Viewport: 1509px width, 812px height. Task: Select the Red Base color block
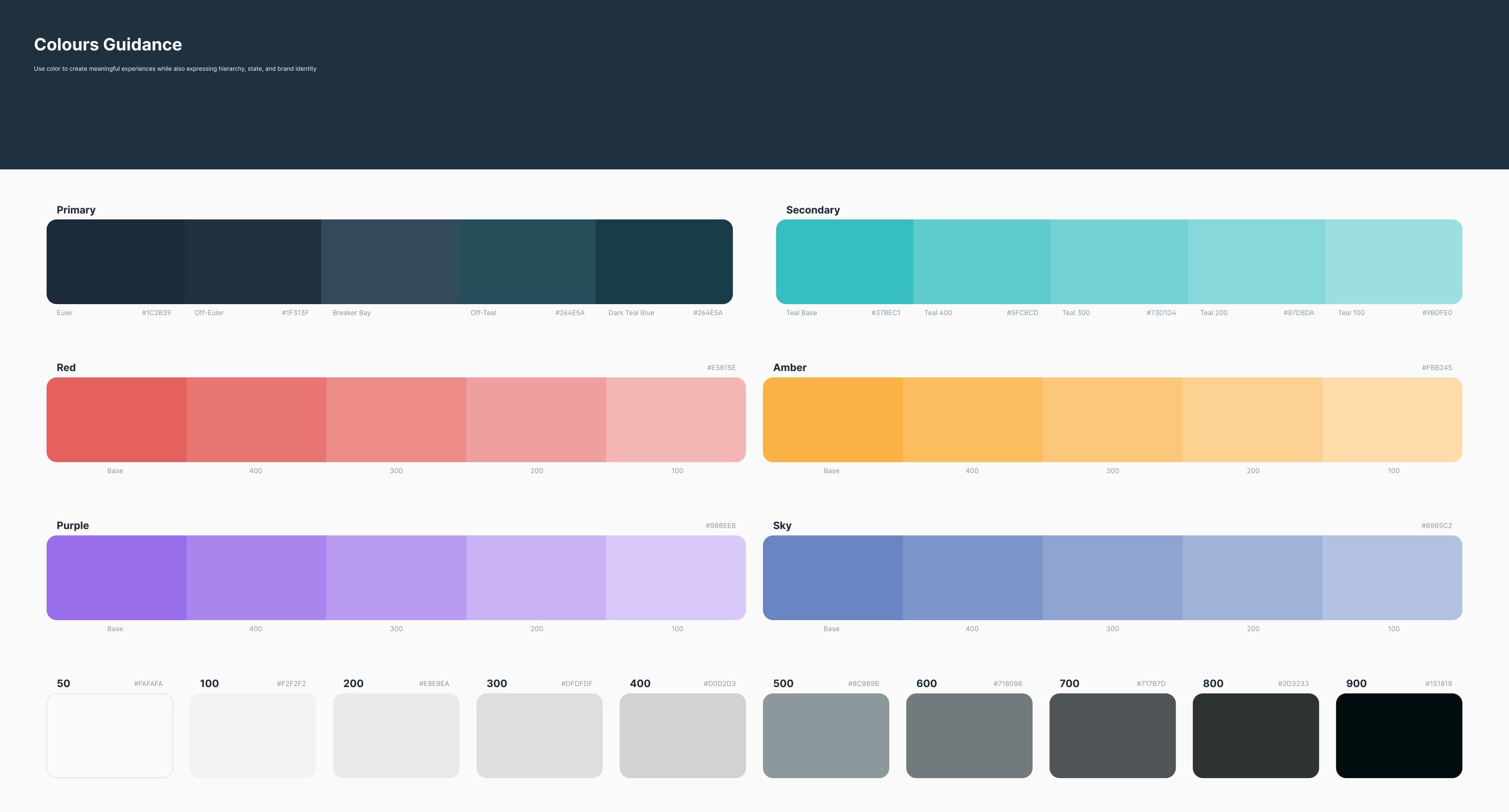(x=116, y=419)
